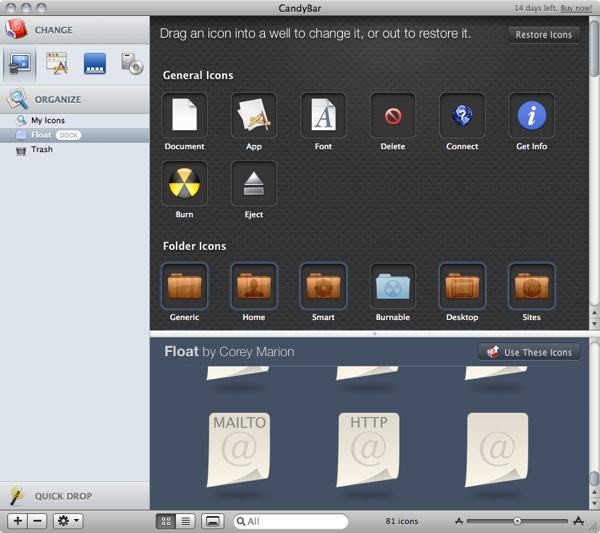The width and height of the screenshot is (600, 533).
Task: Select the Sites folder icon
Action: pos(532,286)
